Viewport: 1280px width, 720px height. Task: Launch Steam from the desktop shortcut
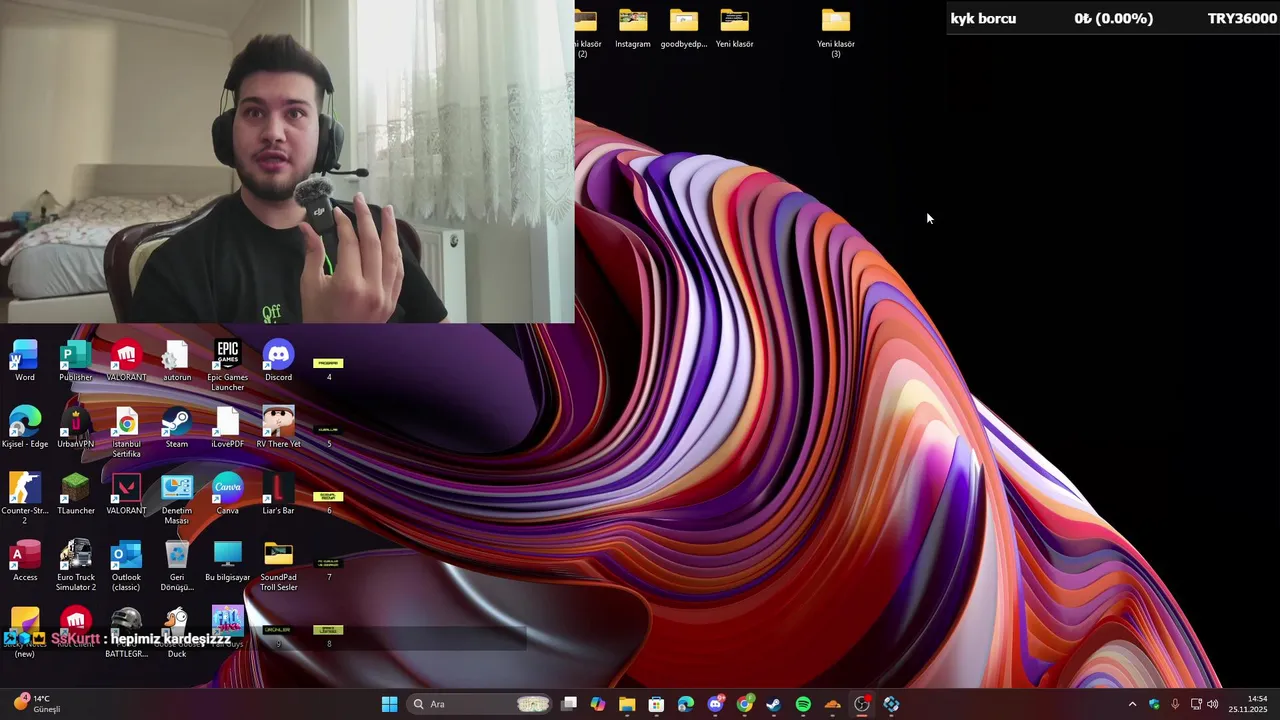tap(177, 428)
